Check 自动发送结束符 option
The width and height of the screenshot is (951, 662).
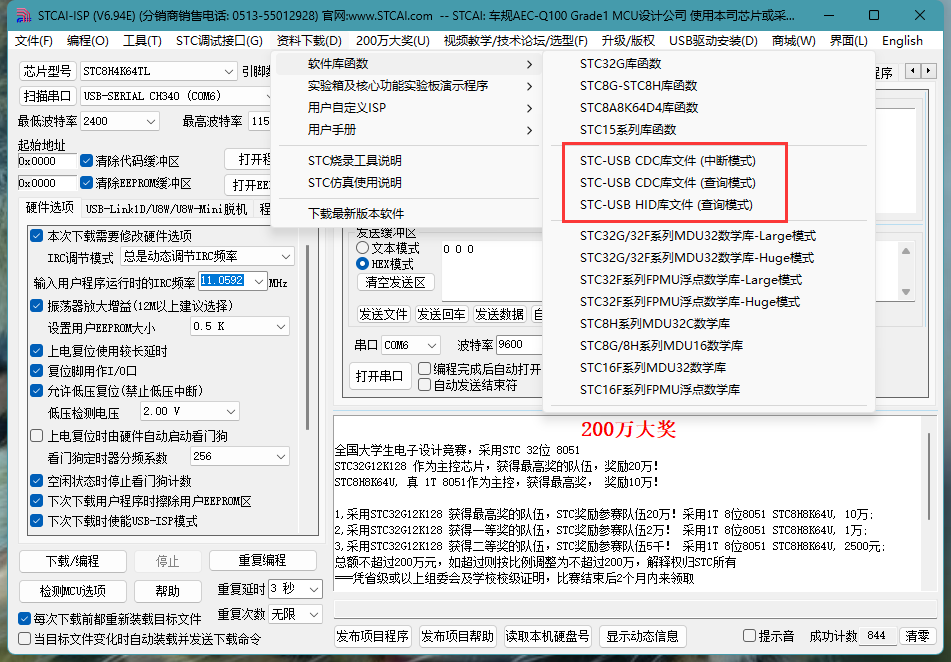pos(425,385)
